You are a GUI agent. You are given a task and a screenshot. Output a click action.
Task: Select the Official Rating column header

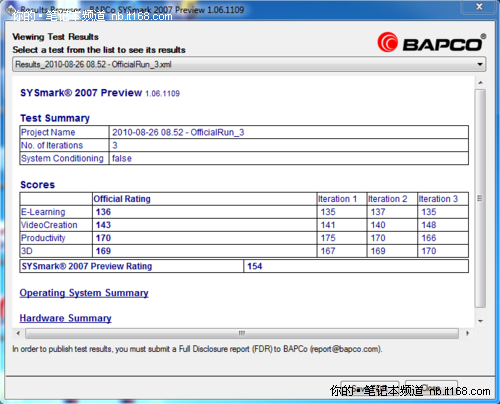(122, 199)
